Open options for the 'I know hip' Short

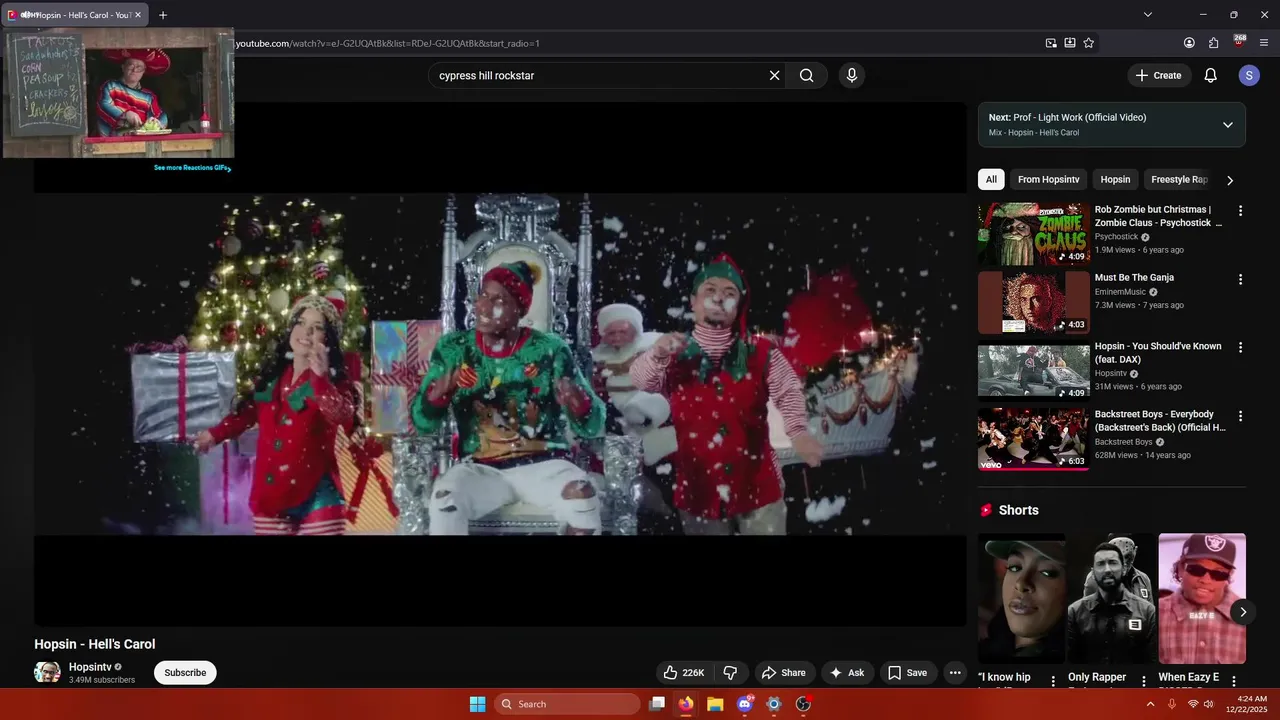[1053, 681]
